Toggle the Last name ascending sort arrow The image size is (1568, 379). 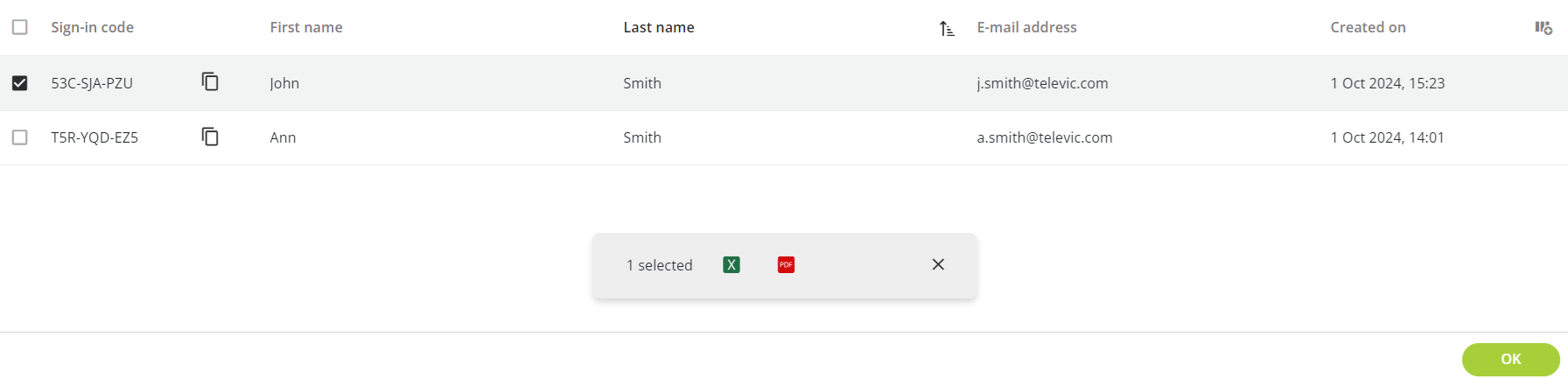pos(947,29)
